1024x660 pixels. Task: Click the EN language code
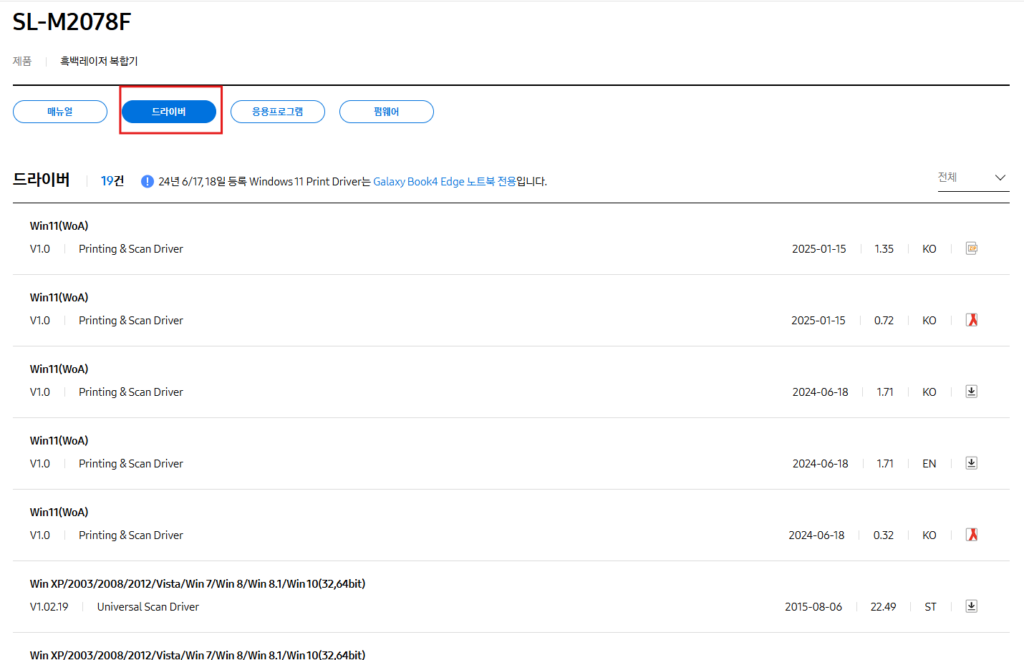(x=929, y=464)
